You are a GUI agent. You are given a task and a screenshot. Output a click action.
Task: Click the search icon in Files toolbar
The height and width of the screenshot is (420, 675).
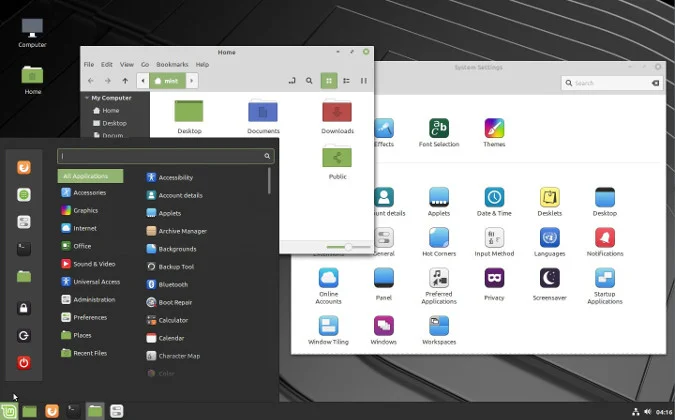pos(309,81)
